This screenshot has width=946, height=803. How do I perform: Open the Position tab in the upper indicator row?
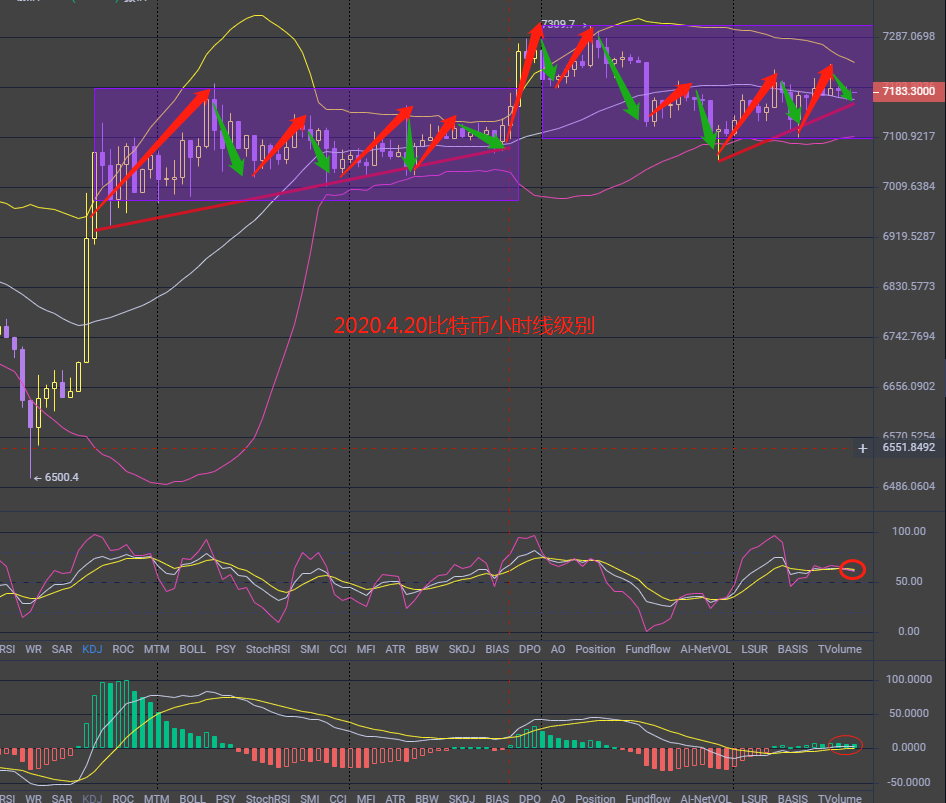(x=595, y=649)
